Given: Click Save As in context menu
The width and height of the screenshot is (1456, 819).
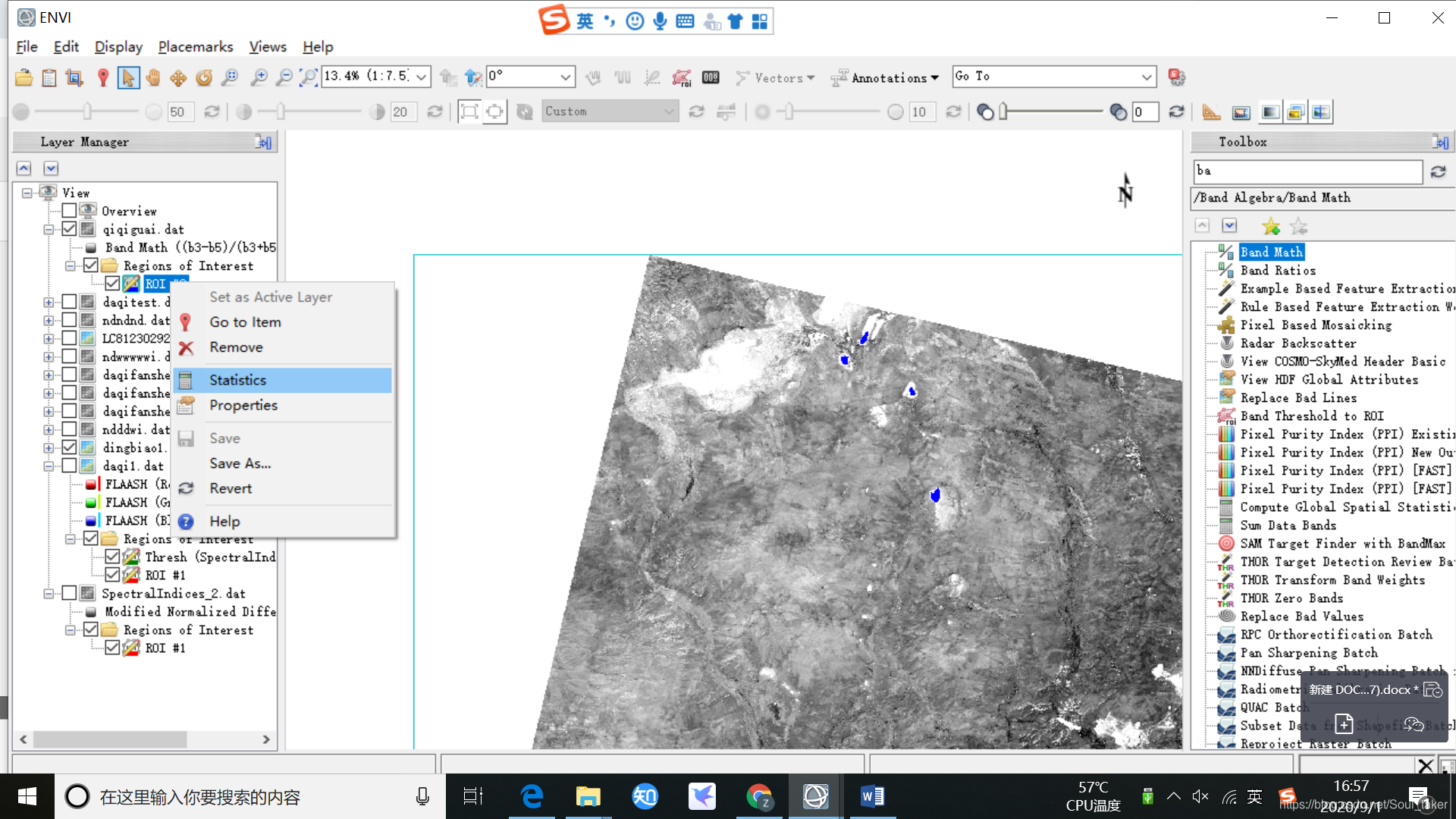Looking at the screenshot, I should [239, 463].
